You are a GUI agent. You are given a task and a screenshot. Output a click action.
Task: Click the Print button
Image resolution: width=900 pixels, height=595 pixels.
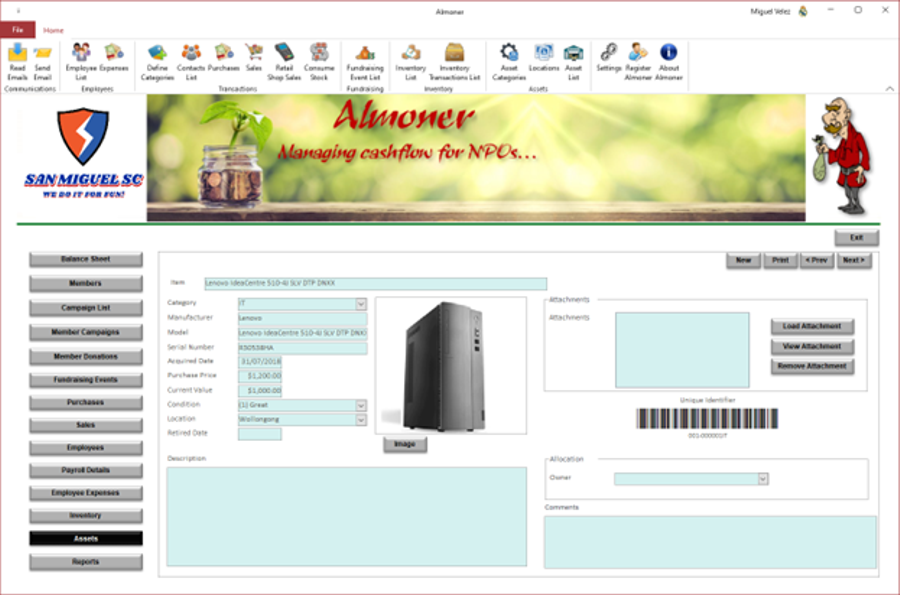[x=780, y=260]
